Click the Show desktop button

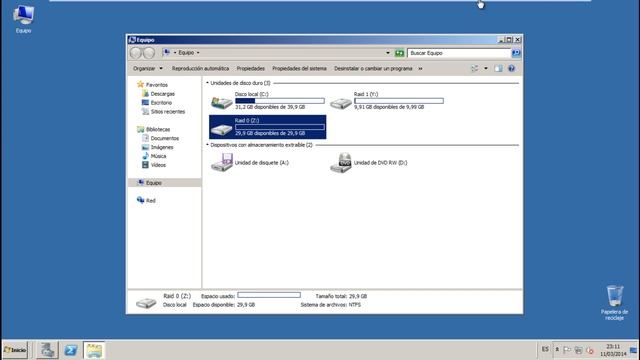point(633,350)
